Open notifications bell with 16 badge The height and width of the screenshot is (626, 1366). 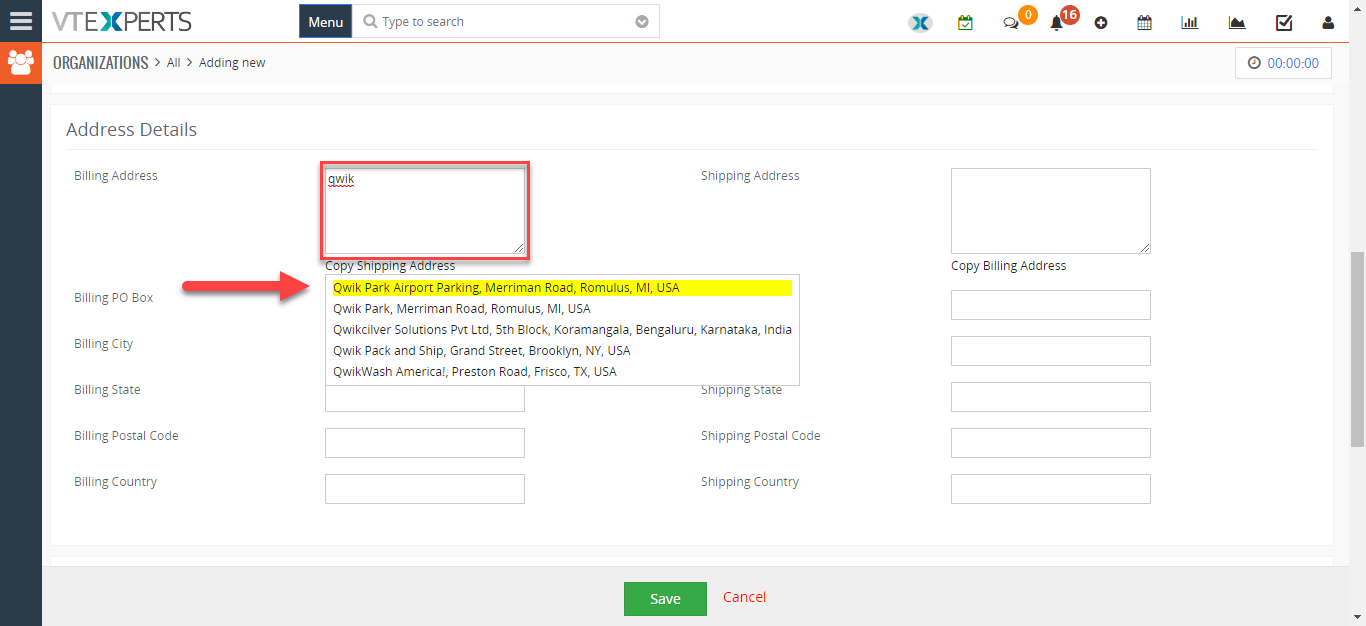[x=1057, y=22]
